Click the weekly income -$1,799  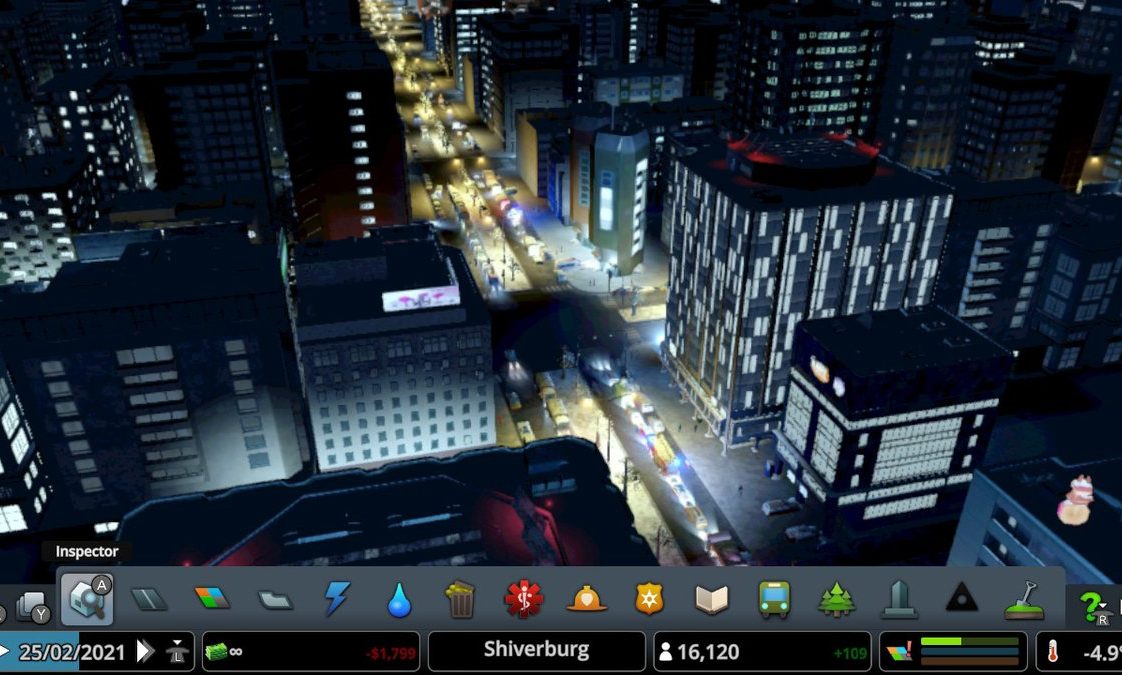click(x=391, y=653)
